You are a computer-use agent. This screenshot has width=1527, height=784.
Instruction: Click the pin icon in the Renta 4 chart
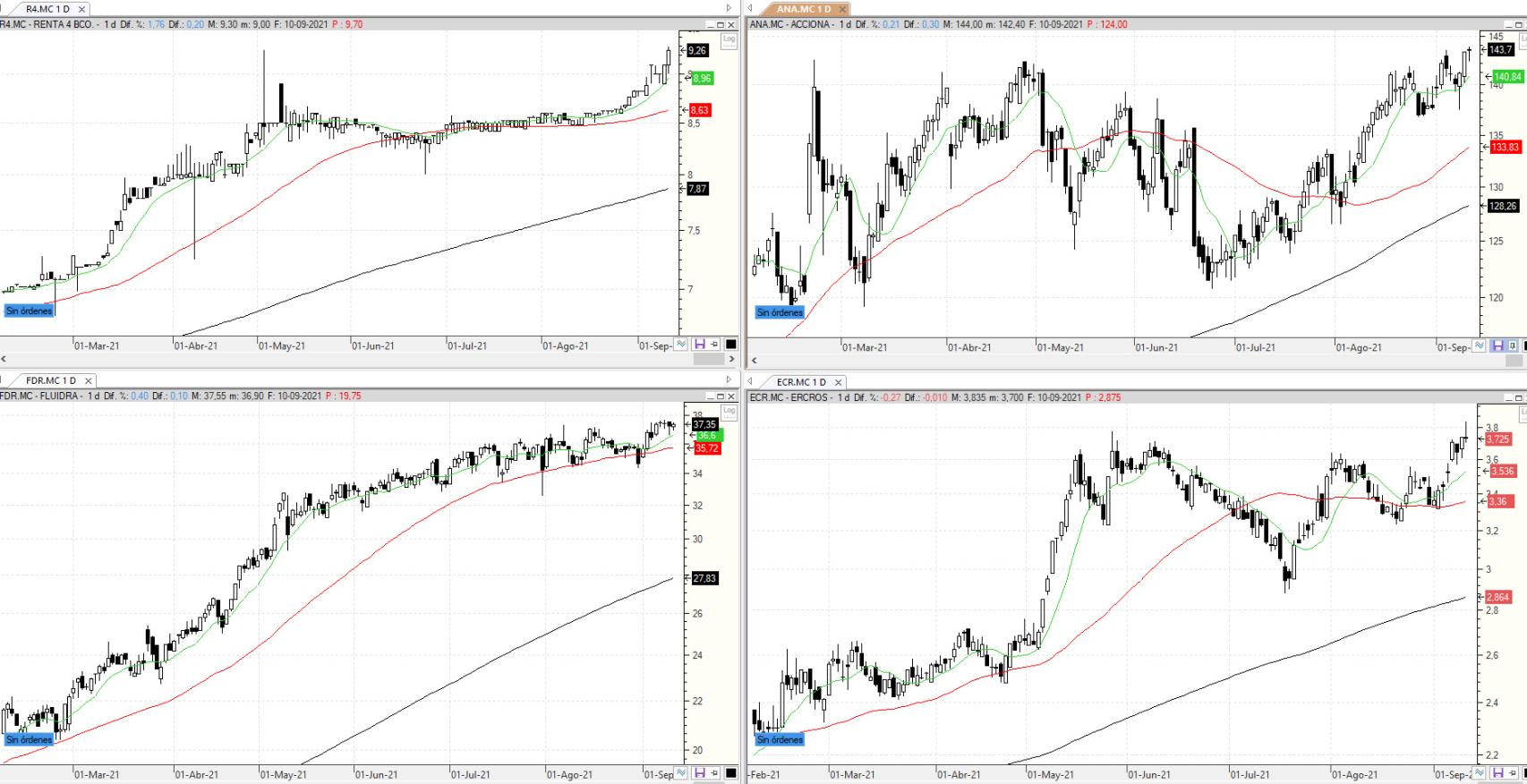[714, 345]
